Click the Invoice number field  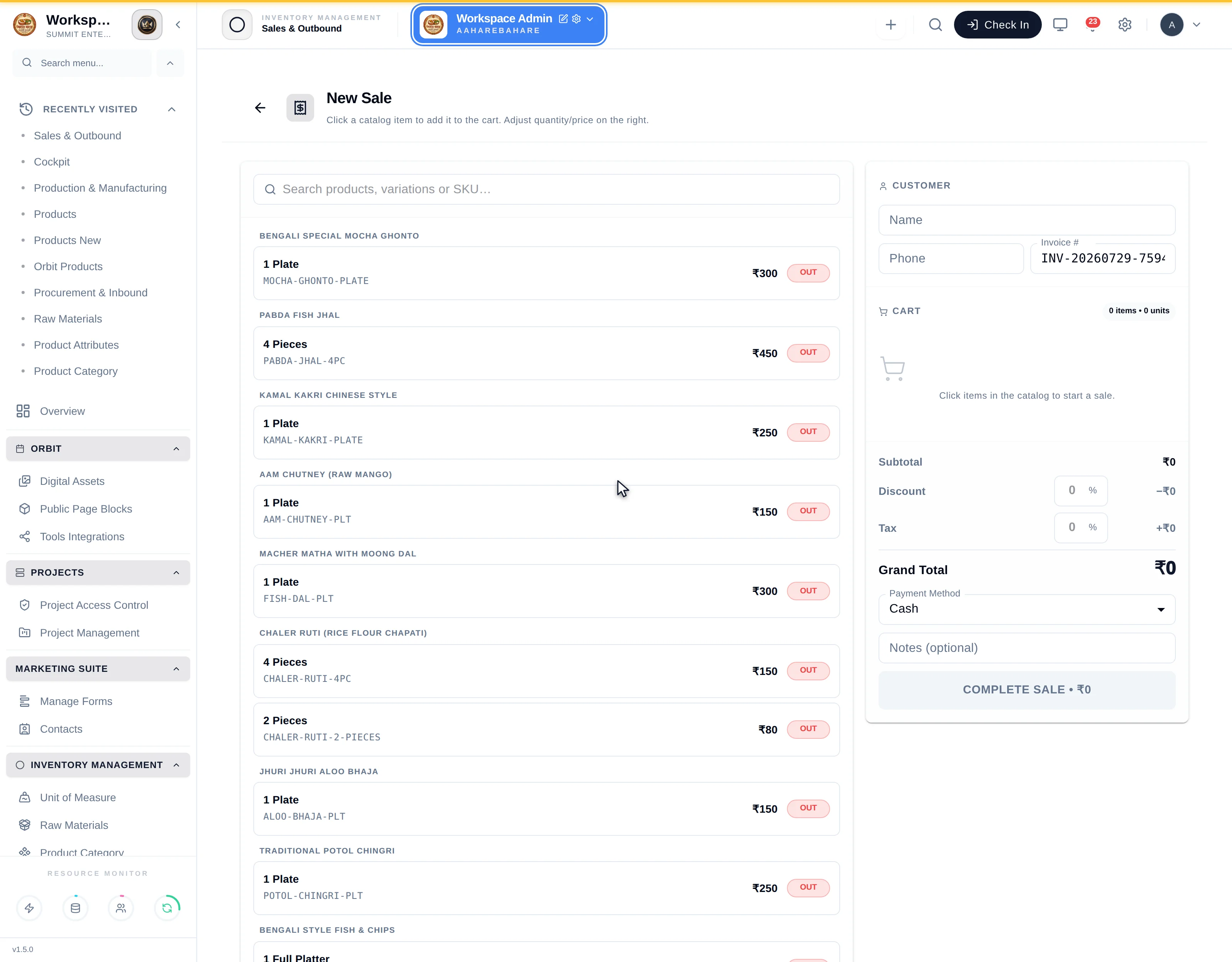click(x=1103, y=258)
